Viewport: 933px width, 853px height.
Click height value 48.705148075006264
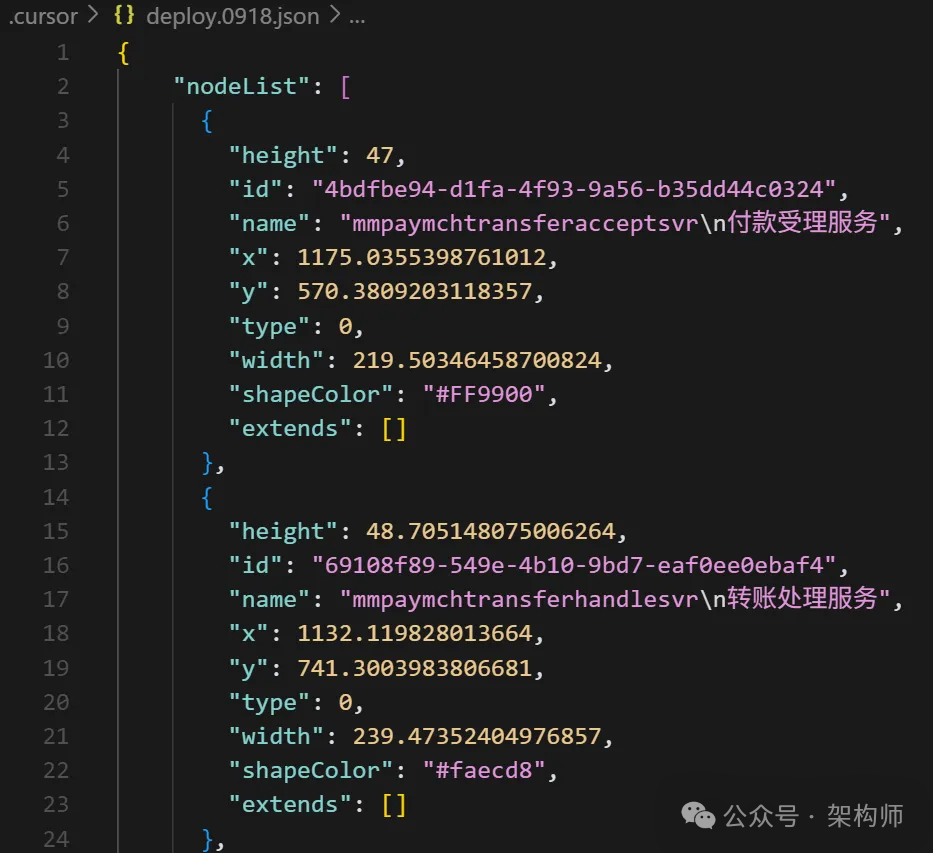coord(491,531)
